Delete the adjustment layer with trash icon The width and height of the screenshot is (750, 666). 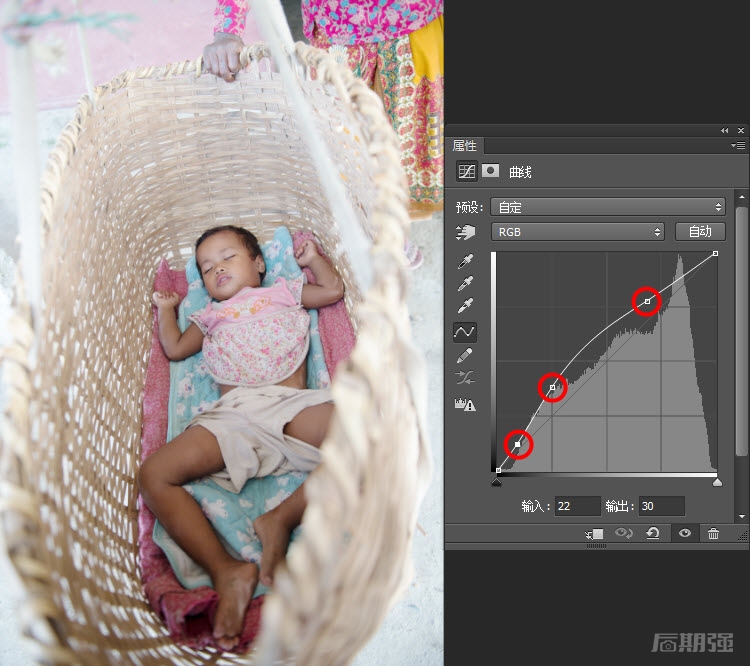(713, 533)
